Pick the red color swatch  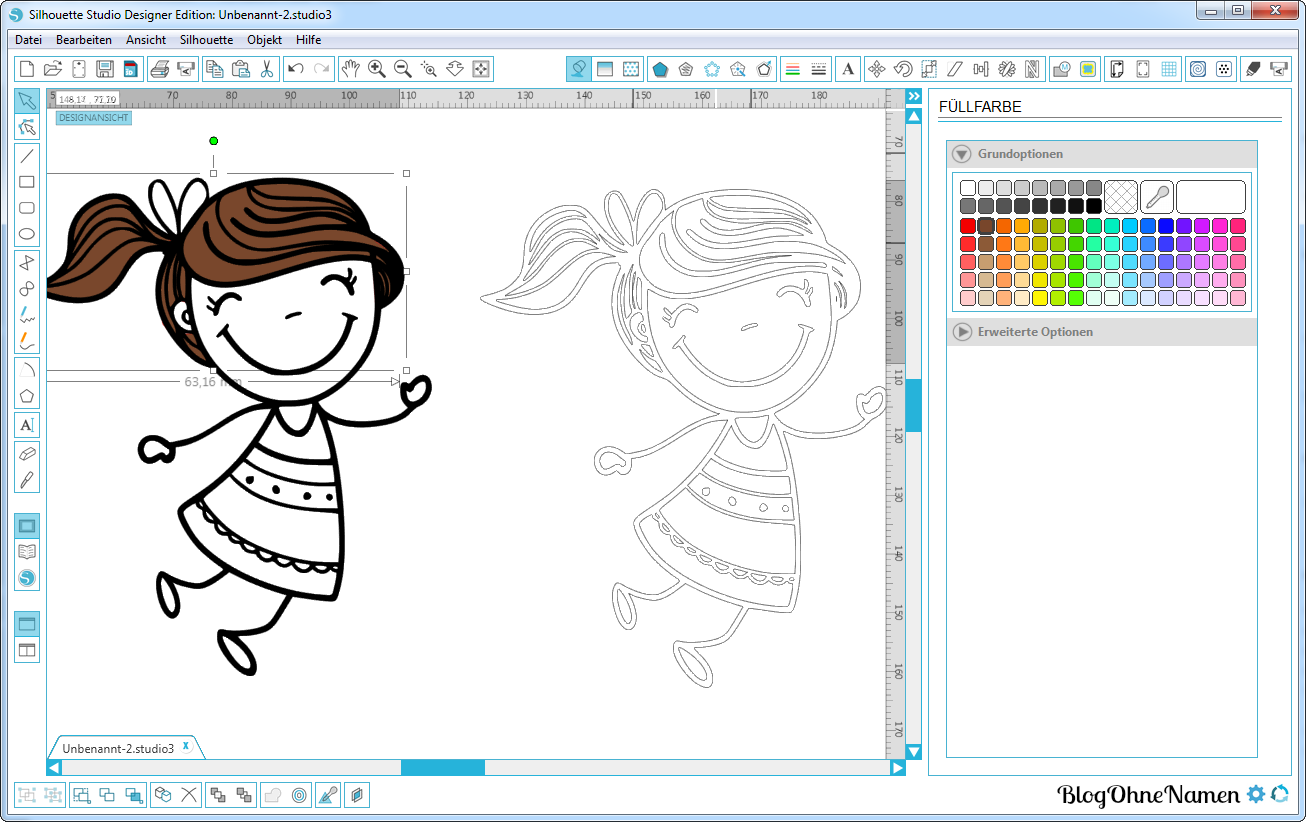coord(967,226)
